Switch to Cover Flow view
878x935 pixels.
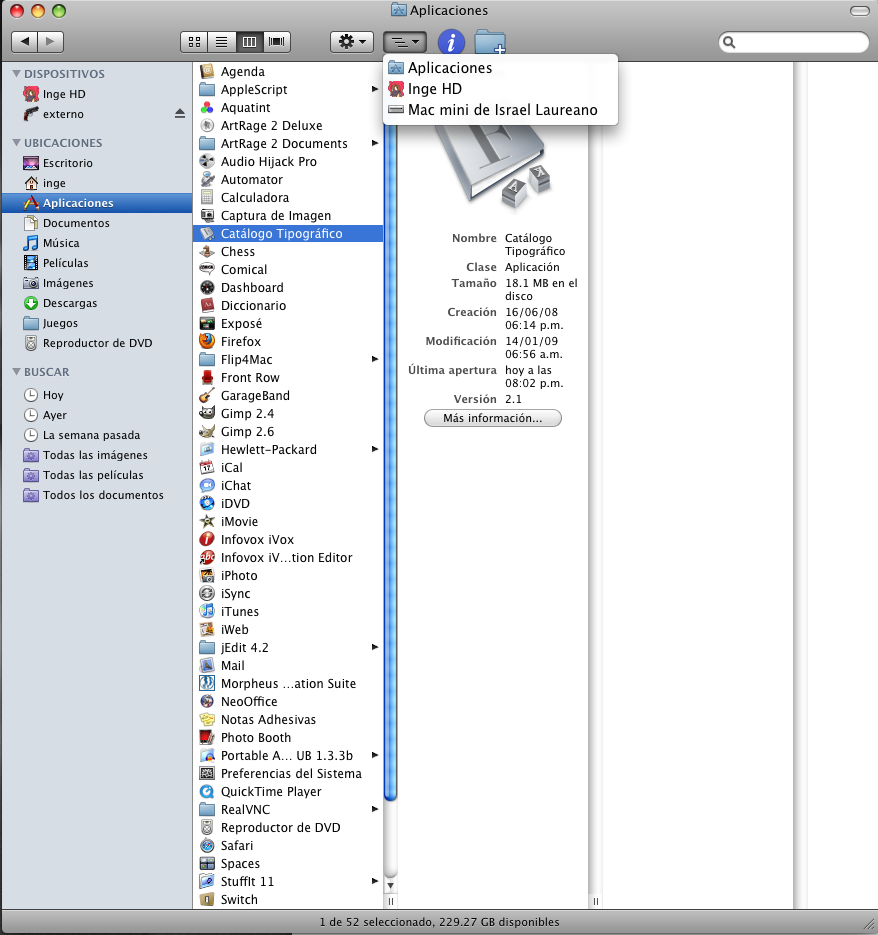click(276, 41)
